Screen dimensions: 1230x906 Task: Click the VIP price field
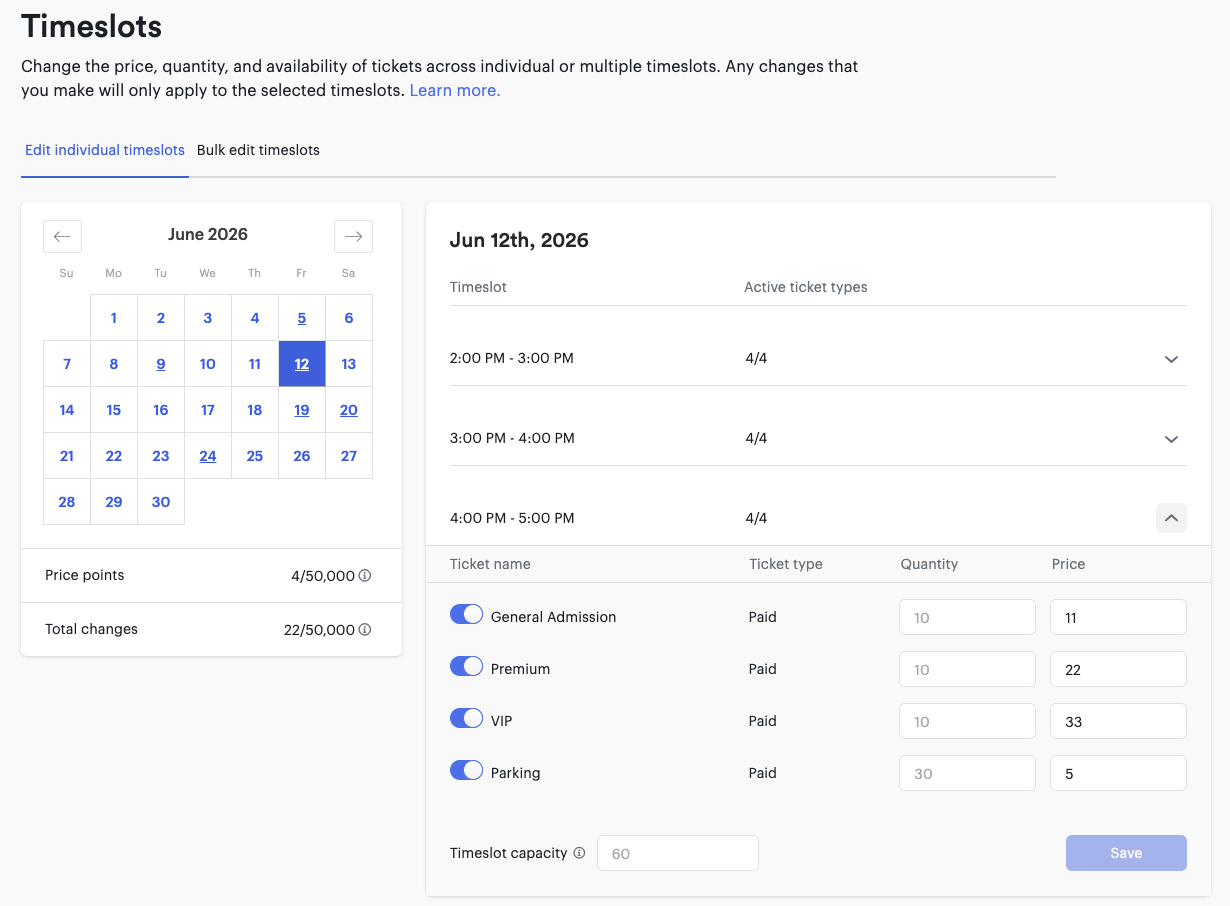1118,721
